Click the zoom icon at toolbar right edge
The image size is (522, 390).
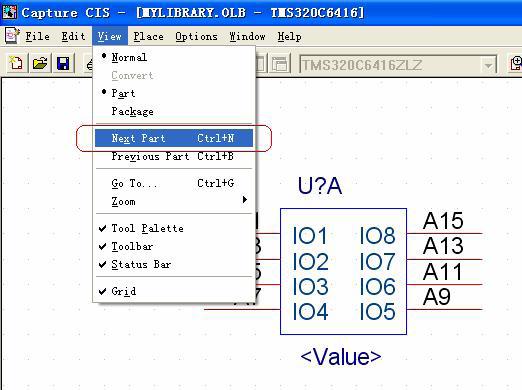point(516,63)
